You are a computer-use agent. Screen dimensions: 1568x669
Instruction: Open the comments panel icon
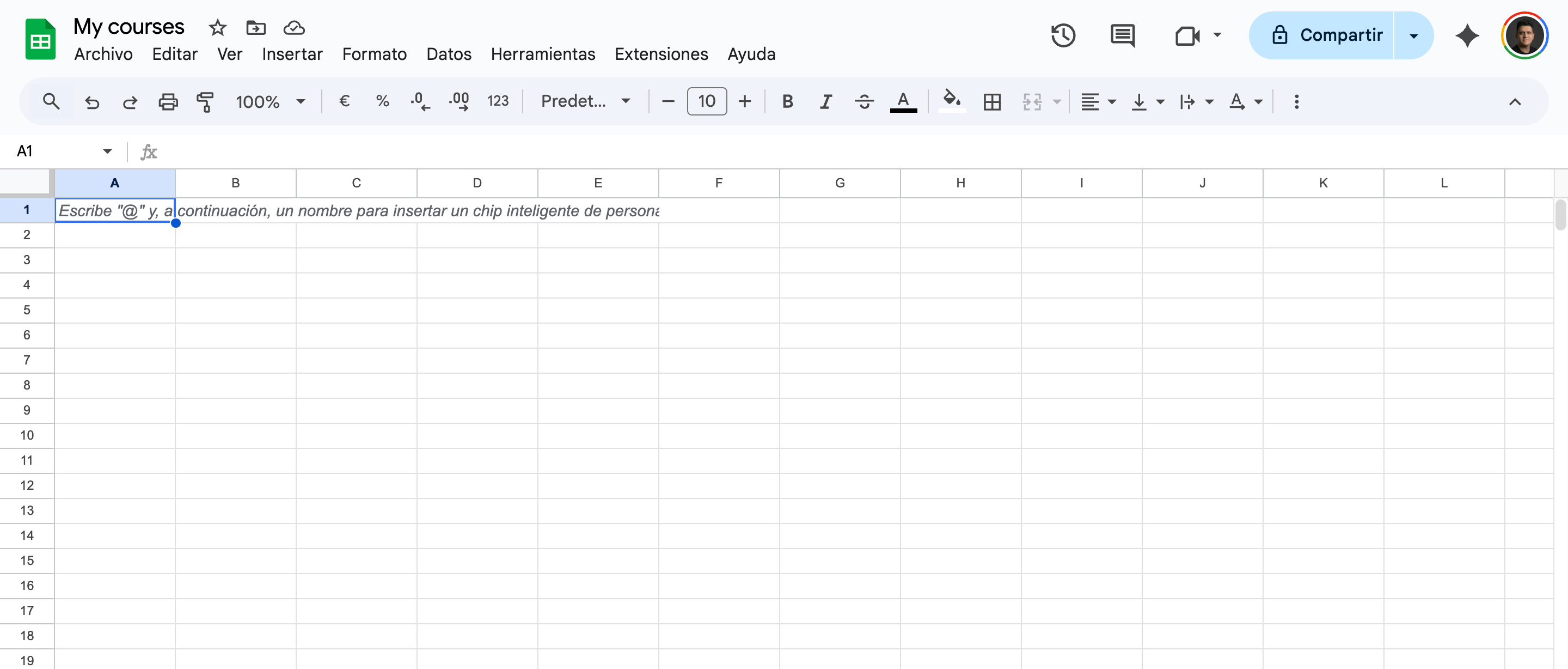point(1122,35)
